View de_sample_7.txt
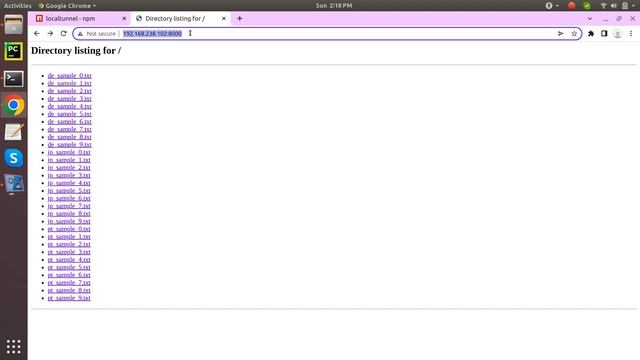Screen dimensions: 640x360 tap(69, 129)
